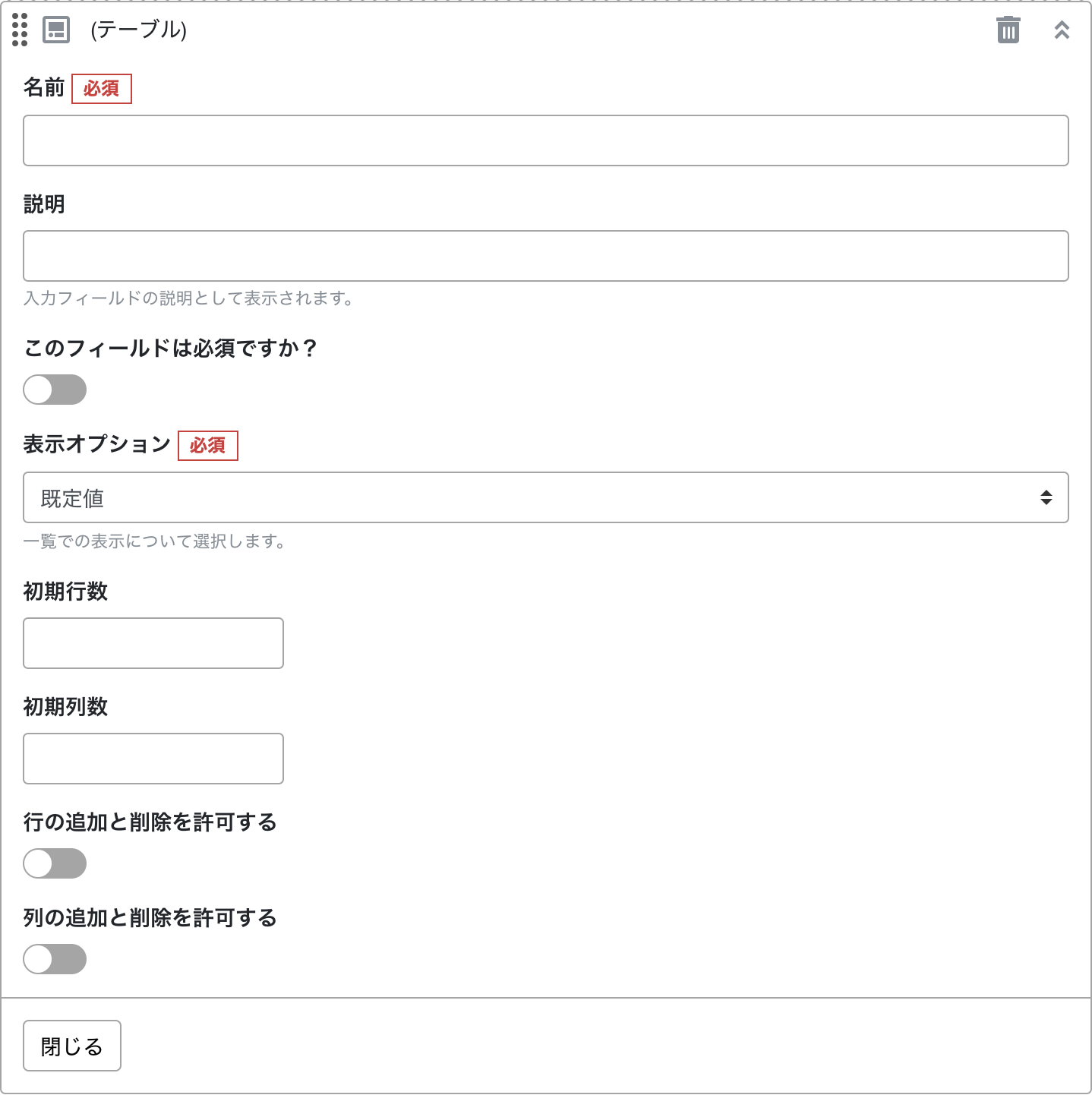Click the 初期行数 label

65,592
